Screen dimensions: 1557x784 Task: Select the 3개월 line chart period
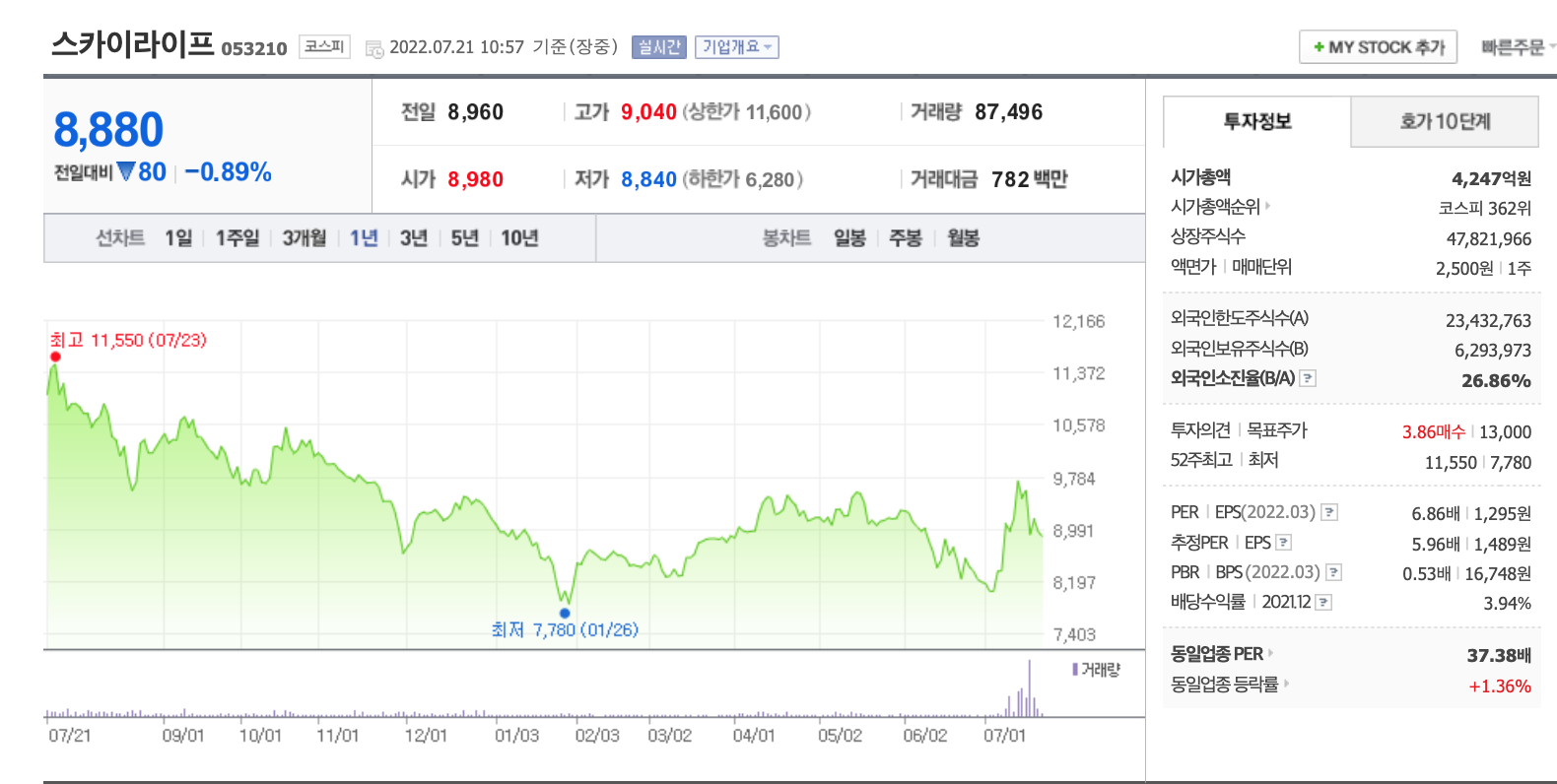305,238
